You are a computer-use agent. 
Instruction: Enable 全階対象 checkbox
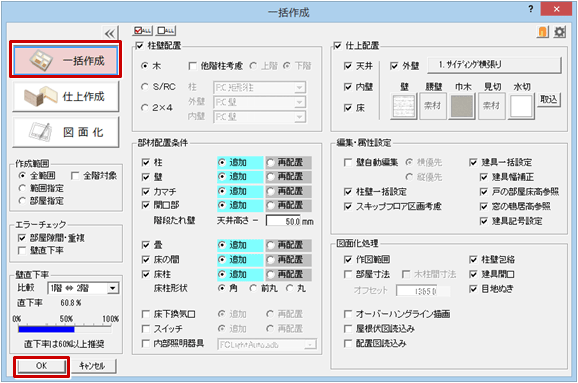75,176
